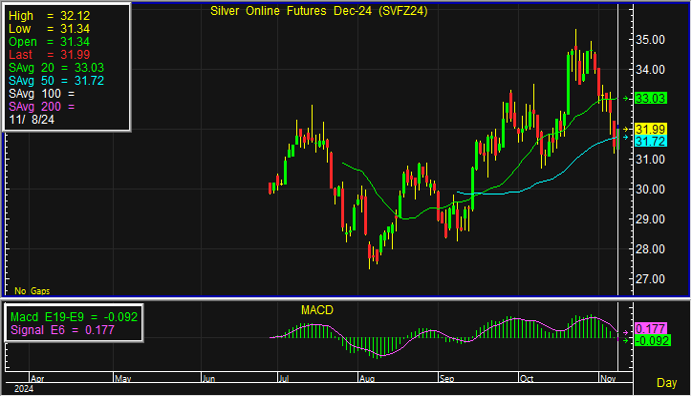692x397 pixels.
Task: Click the 29.00 price axis label
Action: pos(650,219)
